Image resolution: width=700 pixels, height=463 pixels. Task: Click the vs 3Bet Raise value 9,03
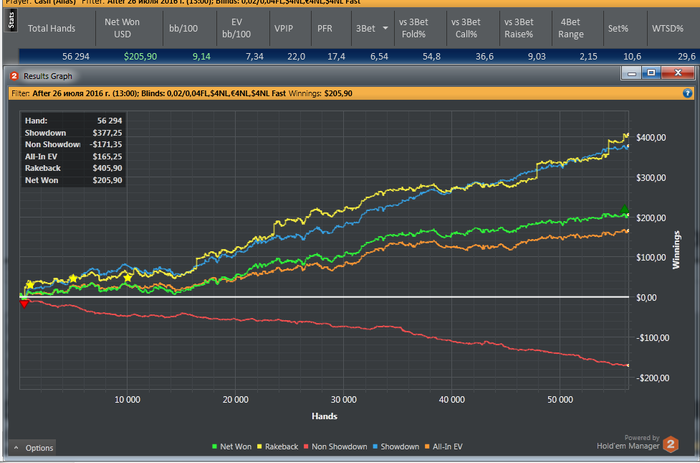pos(537,57)
